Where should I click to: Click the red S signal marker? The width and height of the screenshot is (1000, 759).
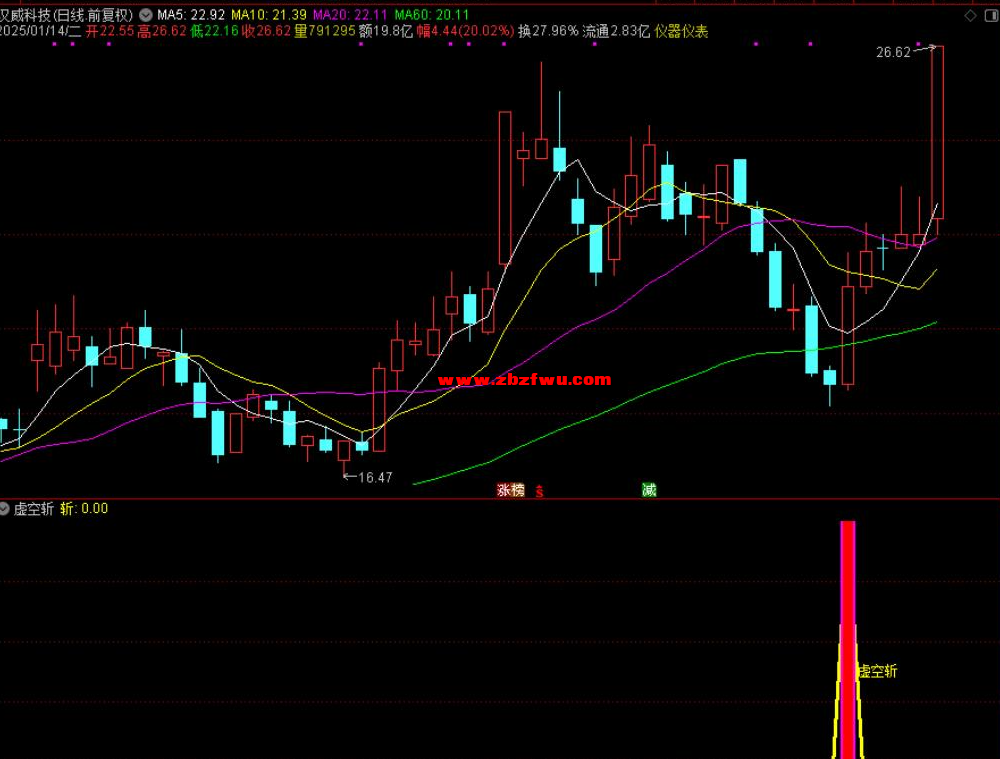540,491
